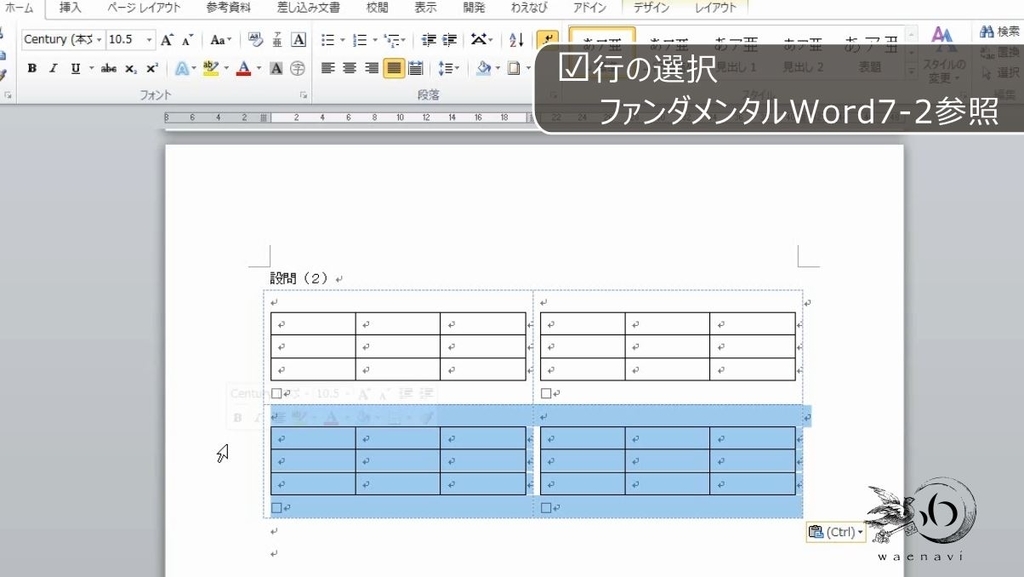Click the 設問(2) heading text

[299, 278]
